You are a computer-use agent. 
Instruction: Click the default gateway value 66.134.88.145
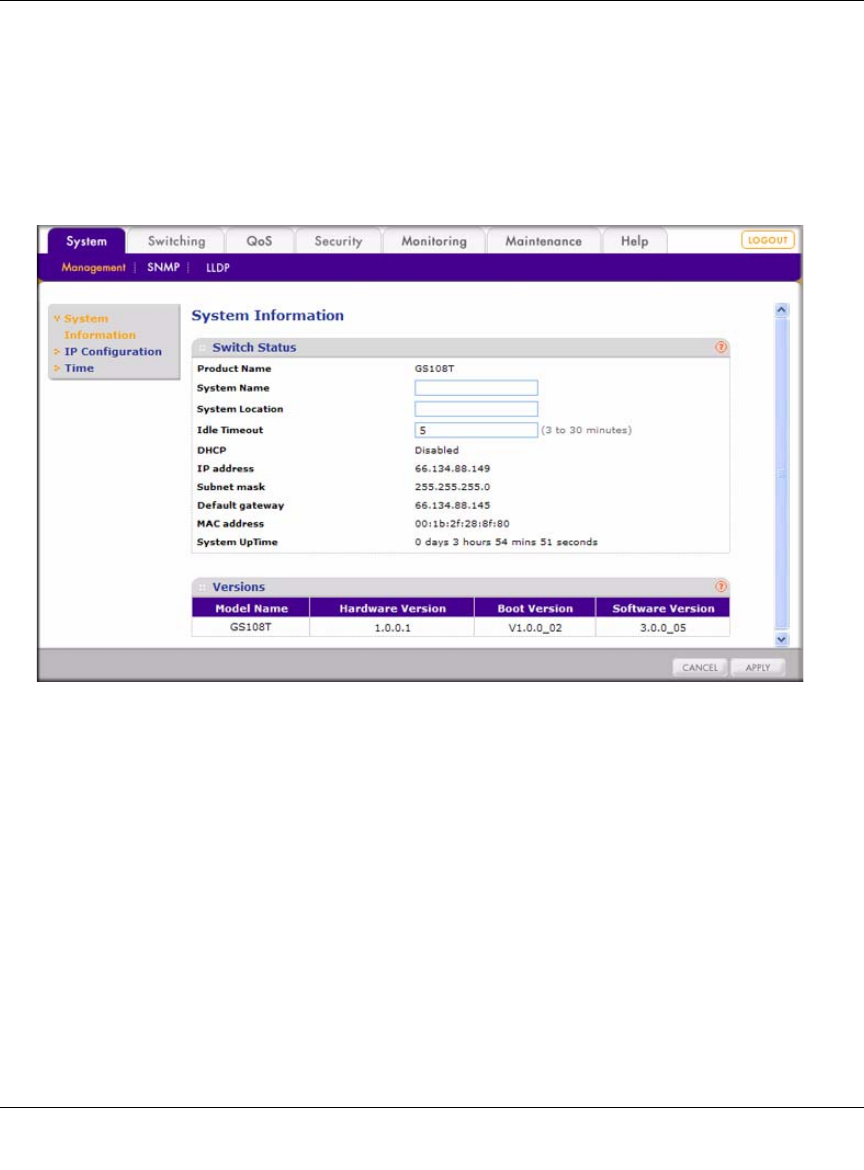452,505
